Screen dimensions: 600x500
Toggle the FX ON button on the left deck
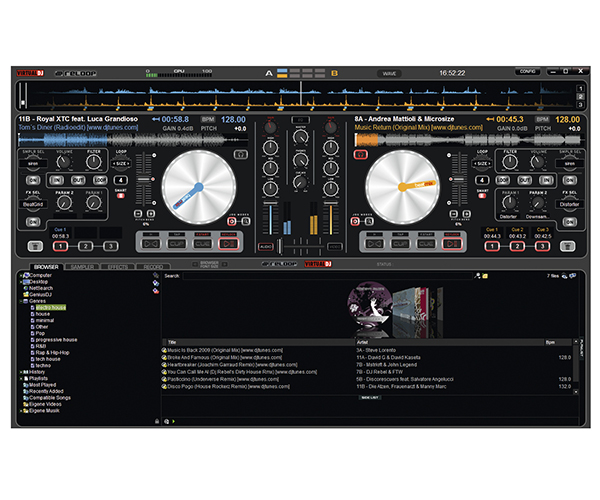(x=33, y=222)
